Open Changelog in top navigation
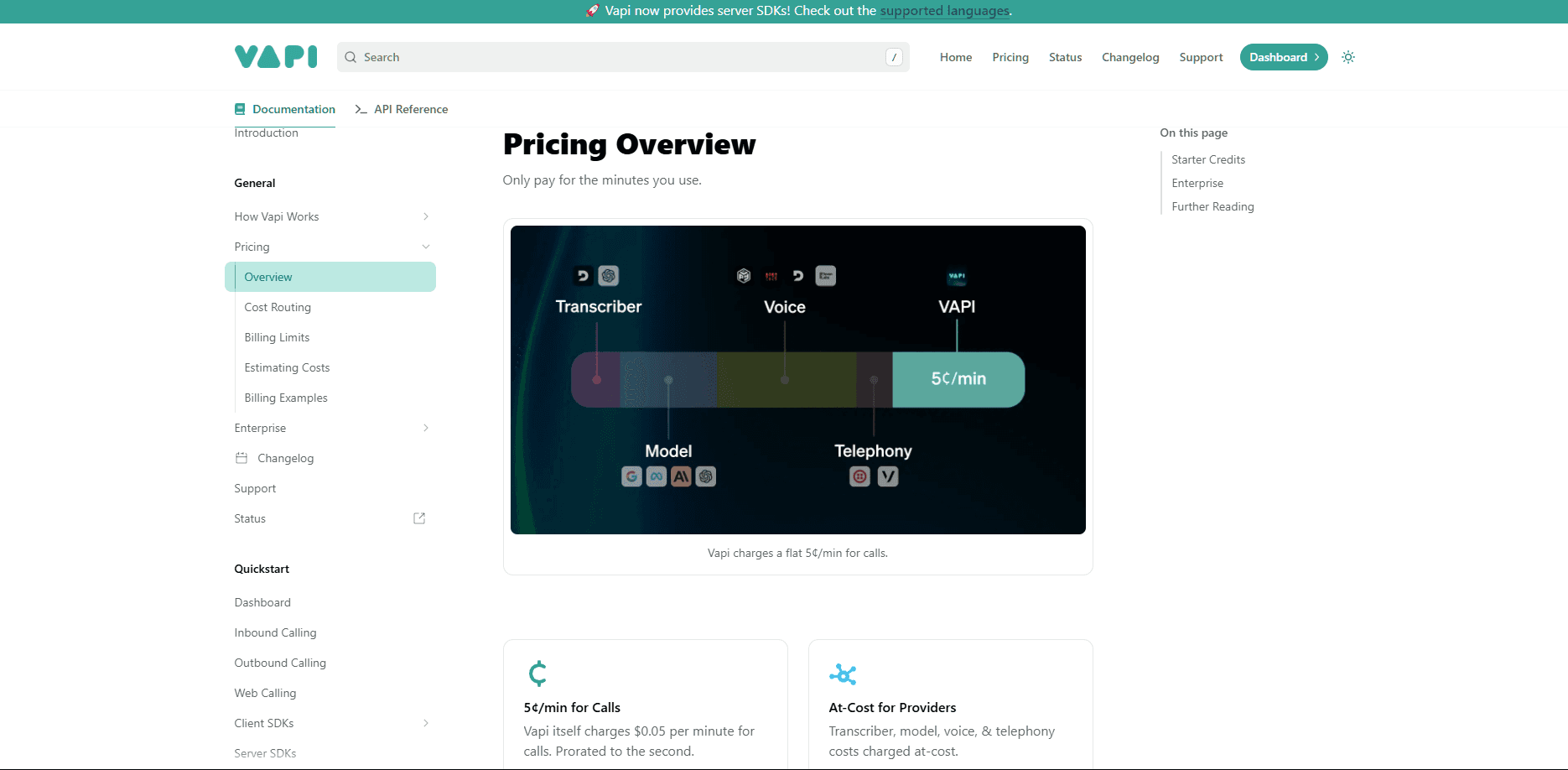1568x770 pixels. 1130,57
